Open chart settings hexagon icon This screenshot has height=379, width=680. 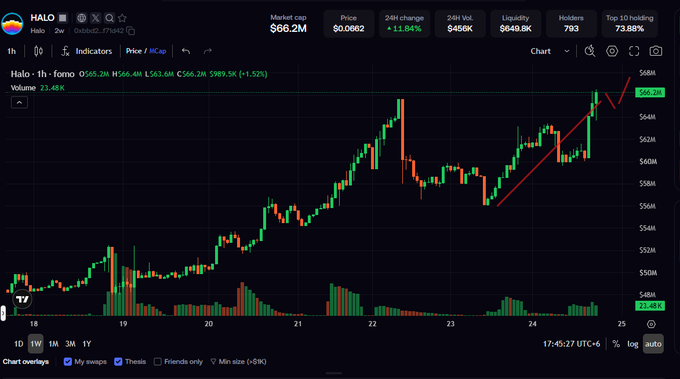click(x=612, y=51)
